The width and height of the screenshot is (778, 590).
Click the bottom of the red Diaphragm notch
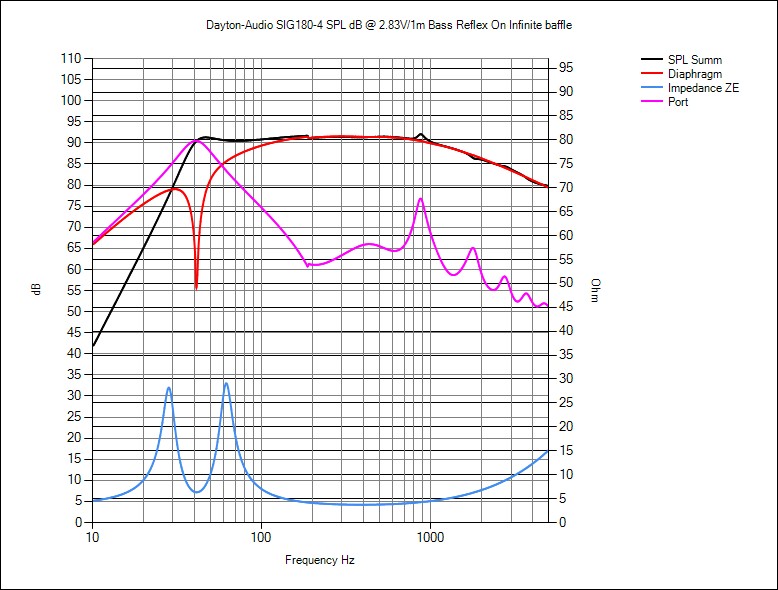pos(196,287)
